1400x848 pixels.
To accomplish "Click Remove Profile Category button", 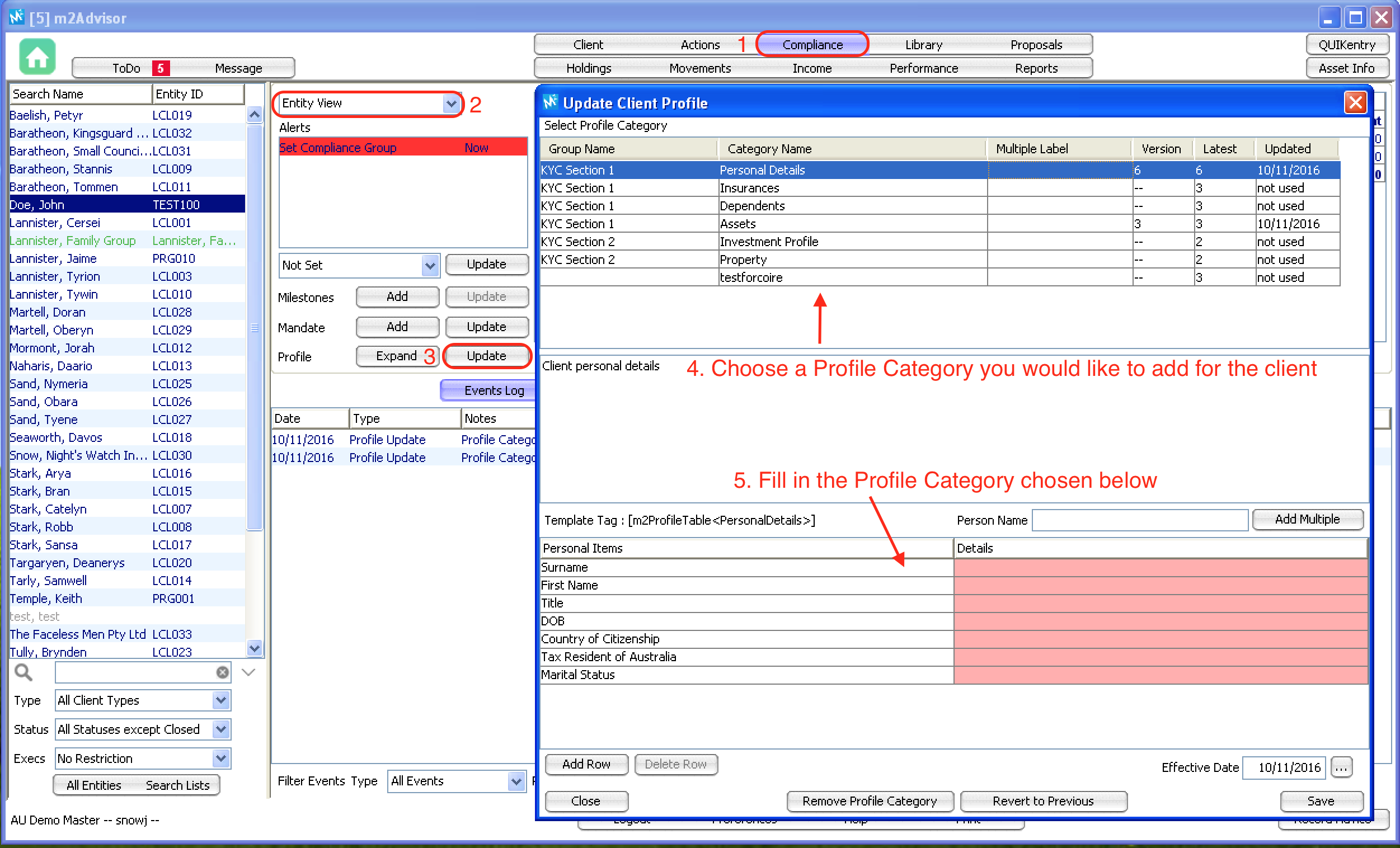I will click(x=870, y=801).
